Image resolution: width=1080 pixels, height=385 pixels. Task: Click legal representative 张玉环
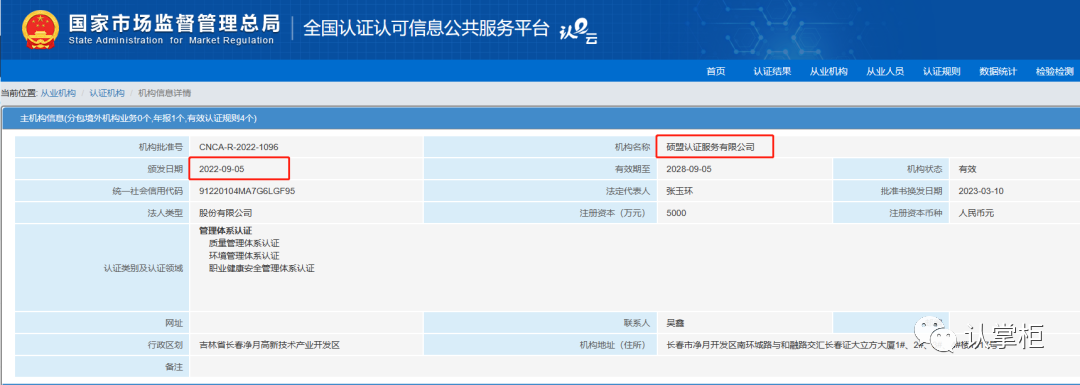click(x=680, y=191)
